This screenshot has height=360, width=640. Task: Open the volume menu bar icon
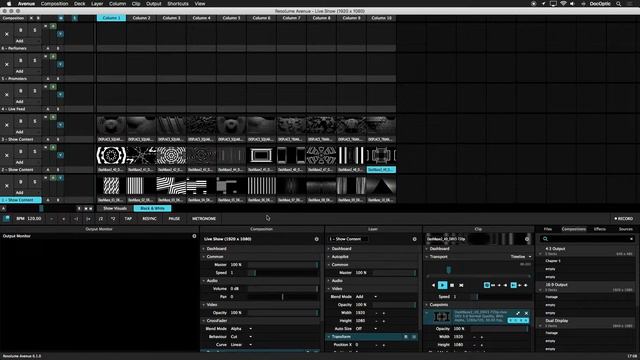point(572,4)
